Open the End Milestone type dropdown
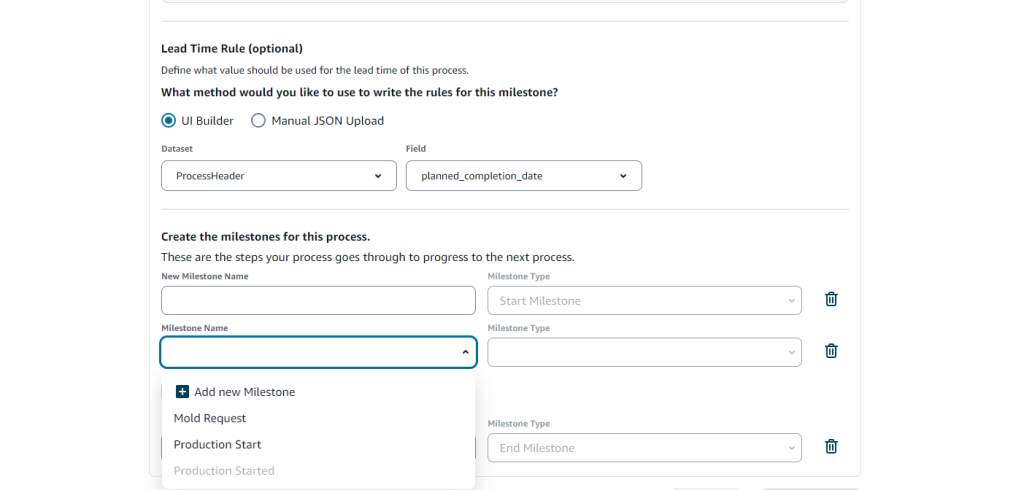The image size is (1024, 490). (644, 448)
